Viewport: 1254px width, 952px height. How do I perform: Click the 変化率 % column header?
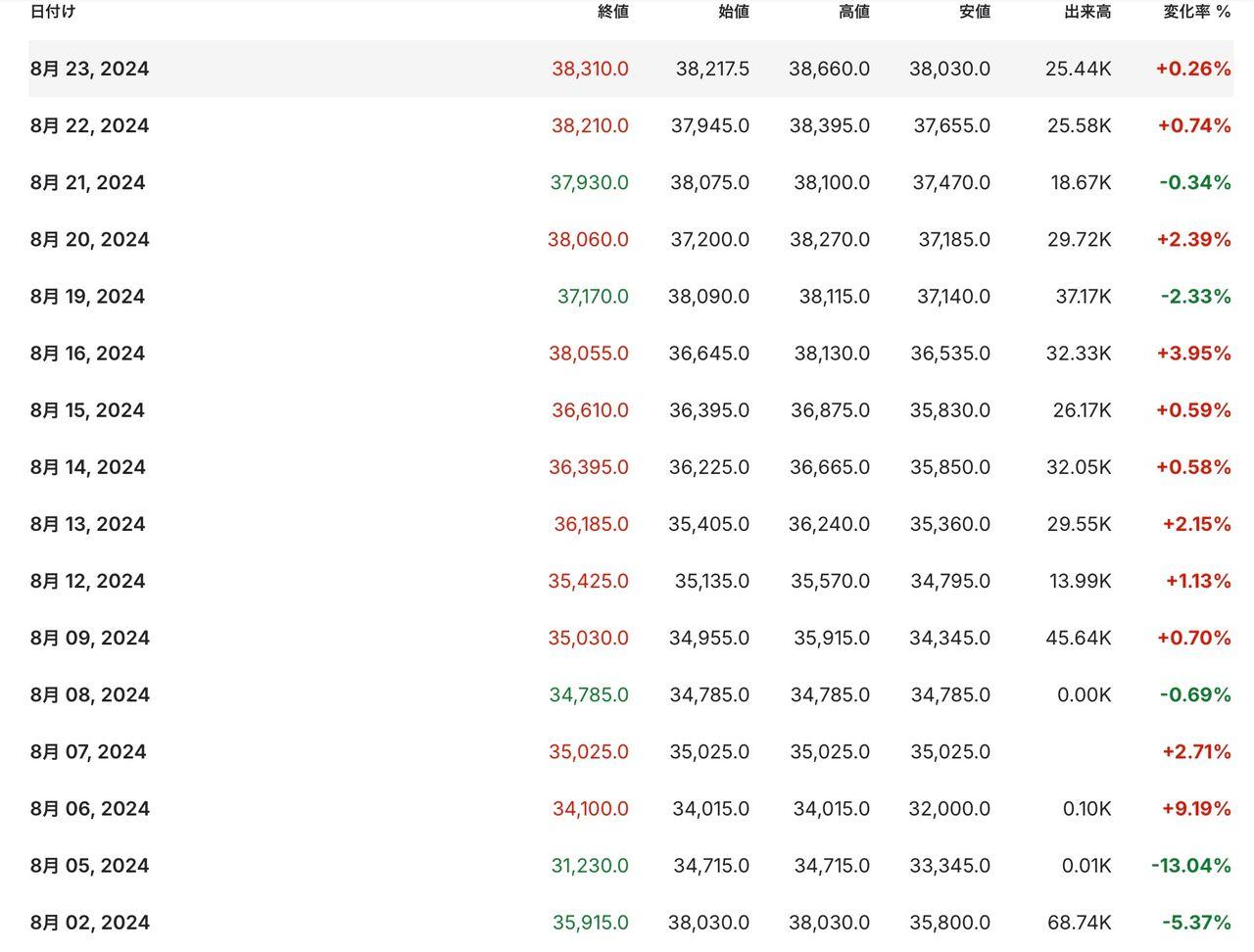[x=1196, y=12]
